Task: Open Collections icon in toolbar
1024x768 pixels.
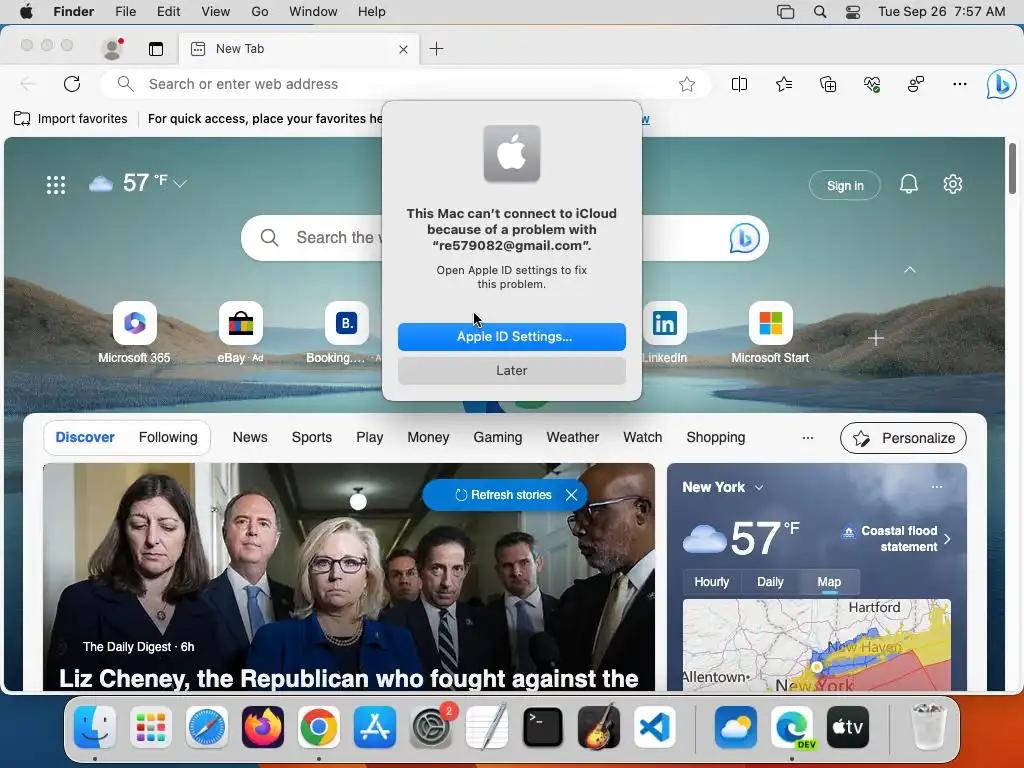Action: click(828, 84)
